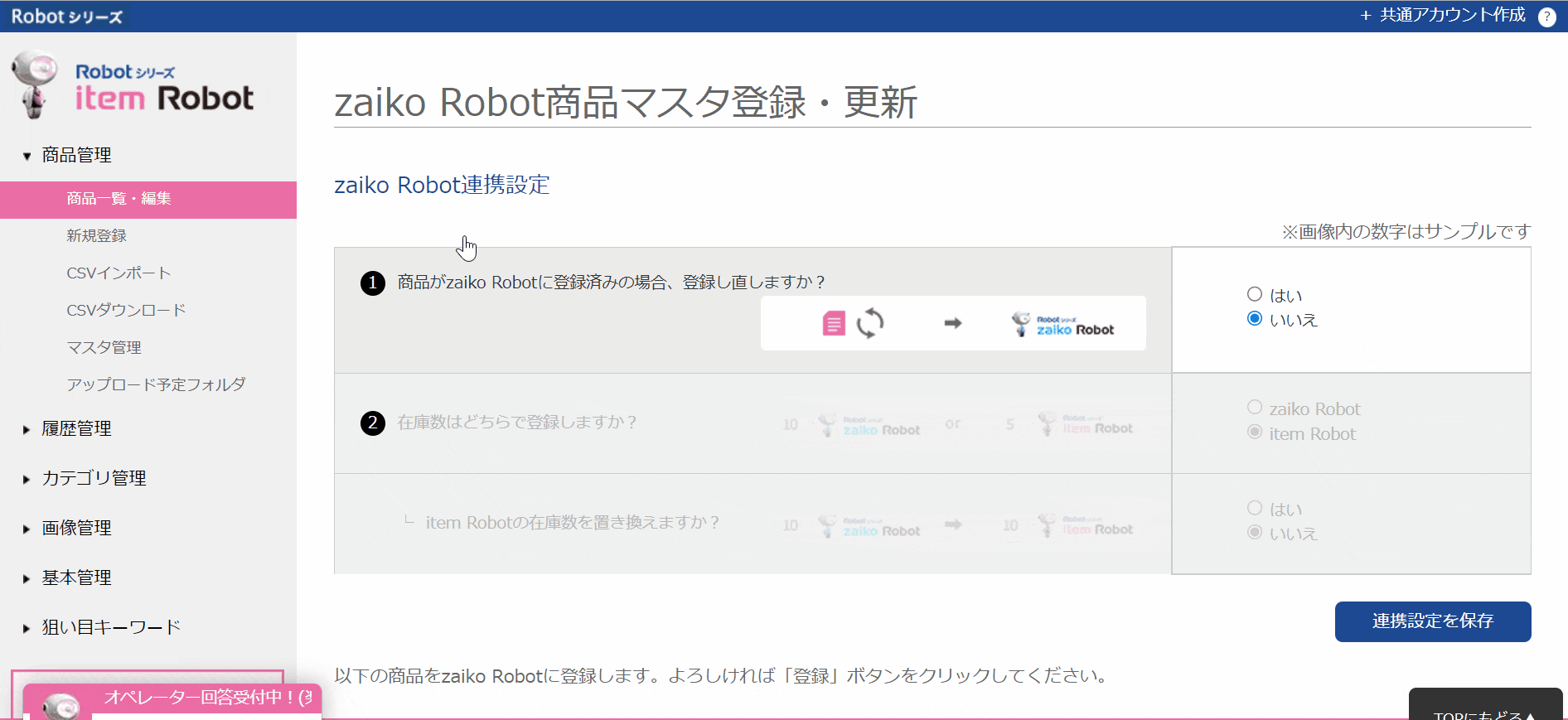Select いいえ for replacing item Robot stock
The height and width of the screenshot is (720, 1568).
1255,532
